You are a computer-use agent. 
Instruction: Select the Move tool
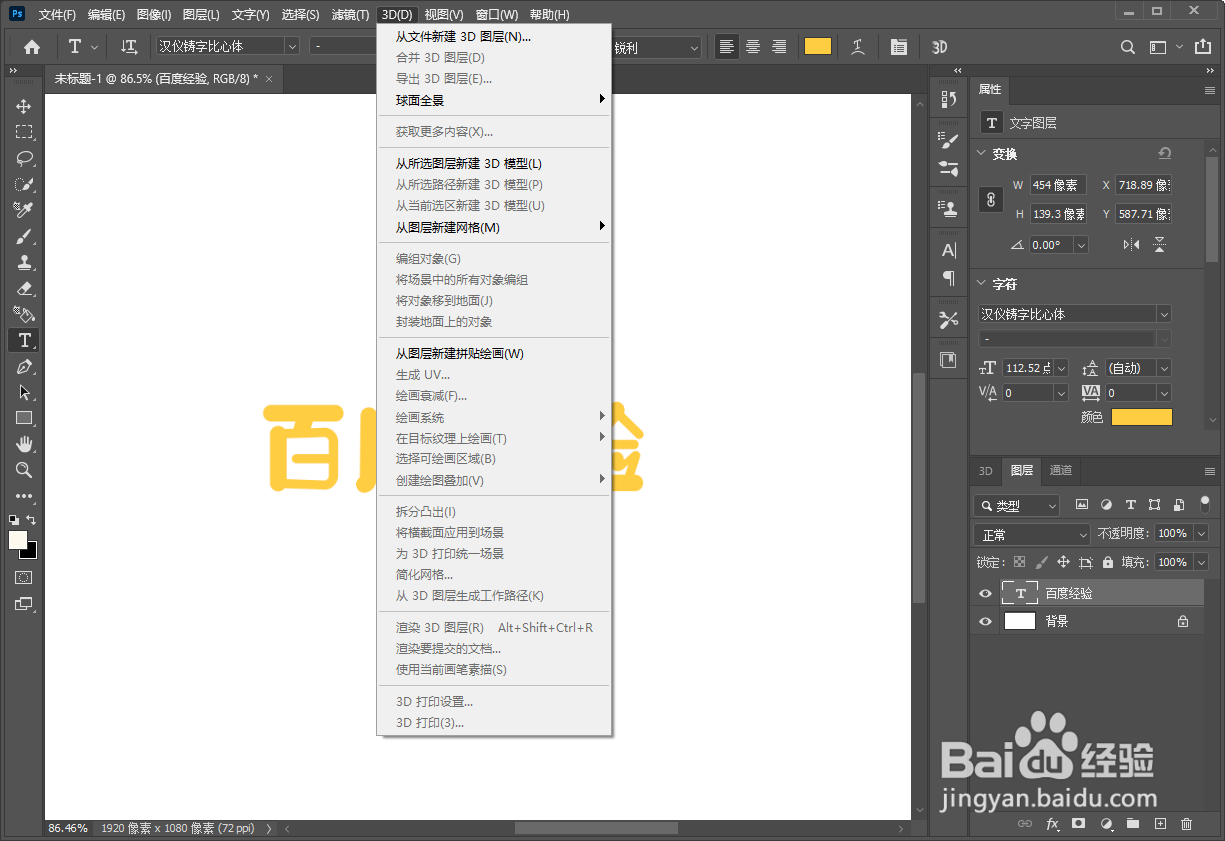coord(24,106)
